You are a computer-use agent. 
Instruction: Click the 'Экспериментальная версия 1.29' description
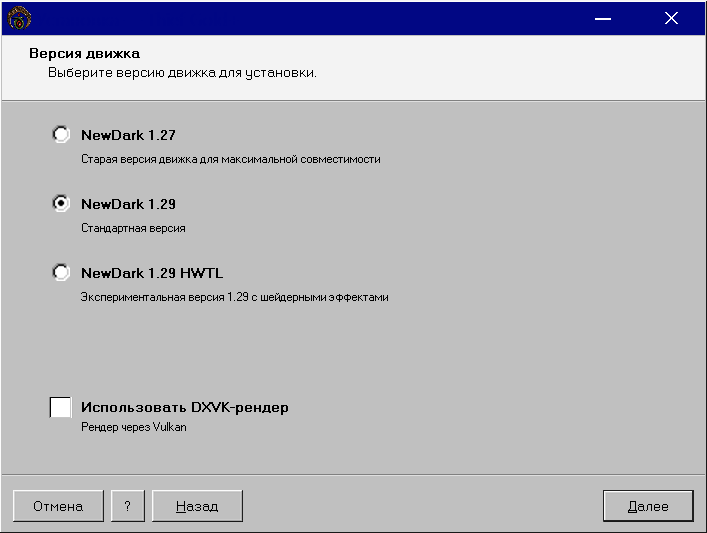[234, 297]
